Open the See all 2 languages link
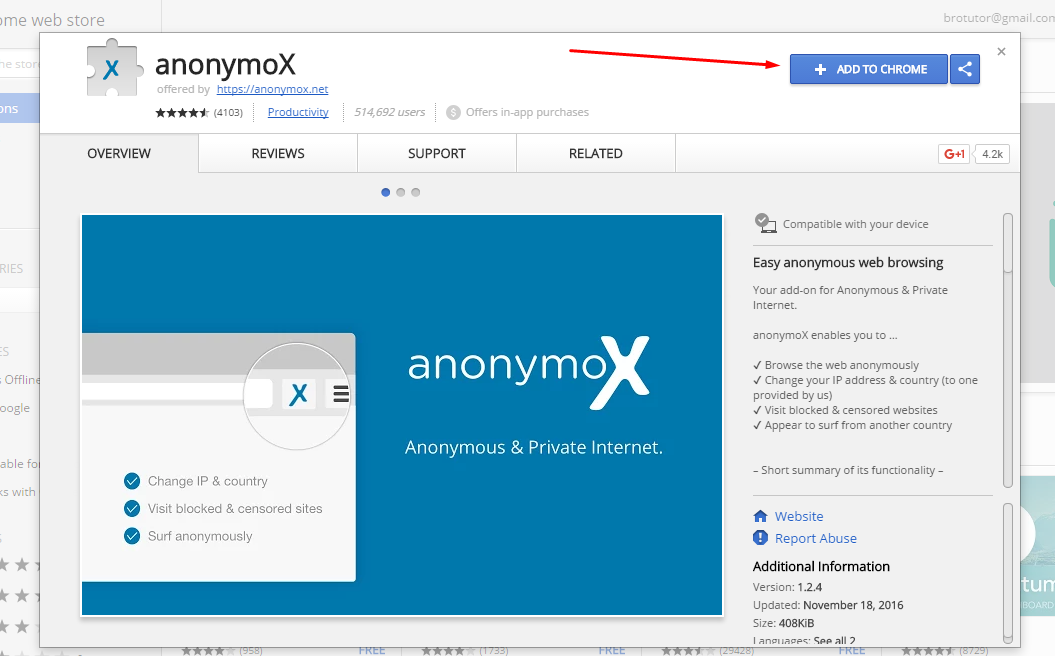The width and height of the screenshot is (1055, 656). tap(834, 640)
